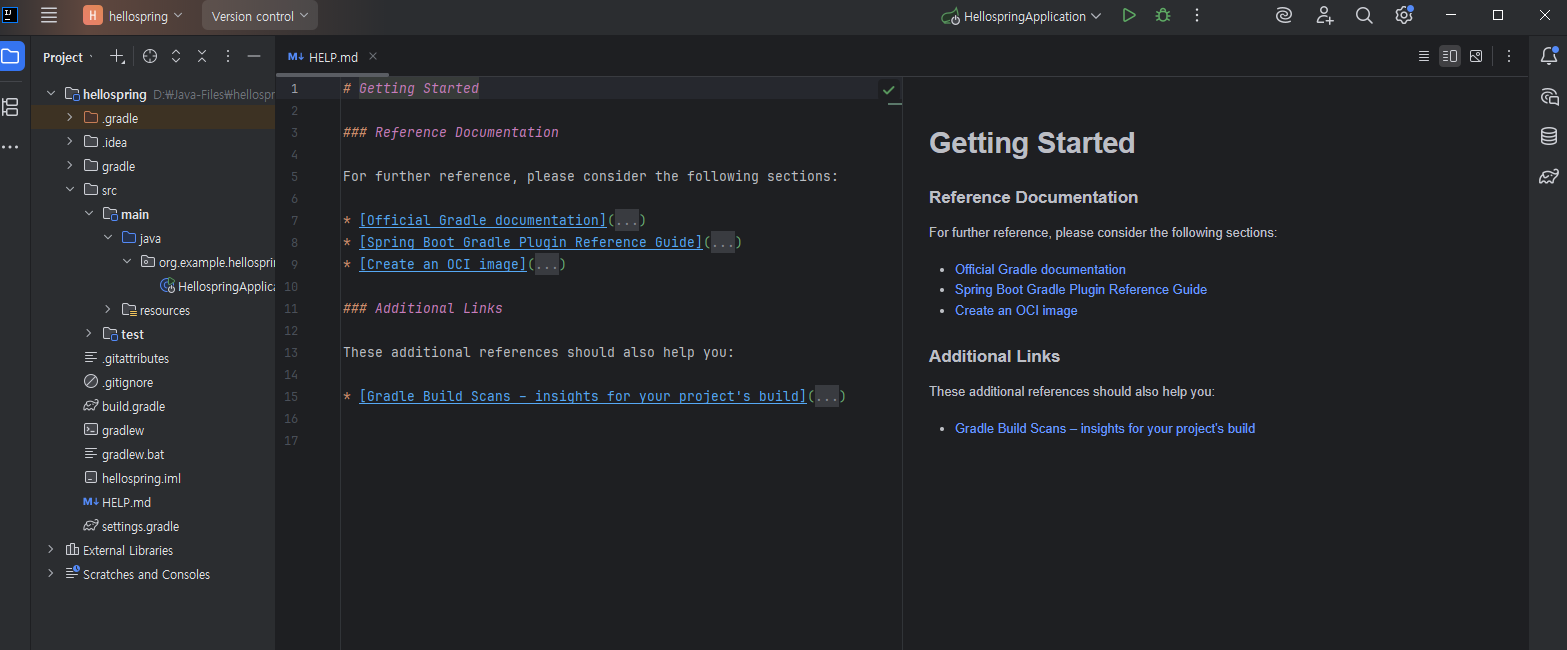
Task: Open the Search Everywhere magnifier
Action: click(x=1363, y=16)
